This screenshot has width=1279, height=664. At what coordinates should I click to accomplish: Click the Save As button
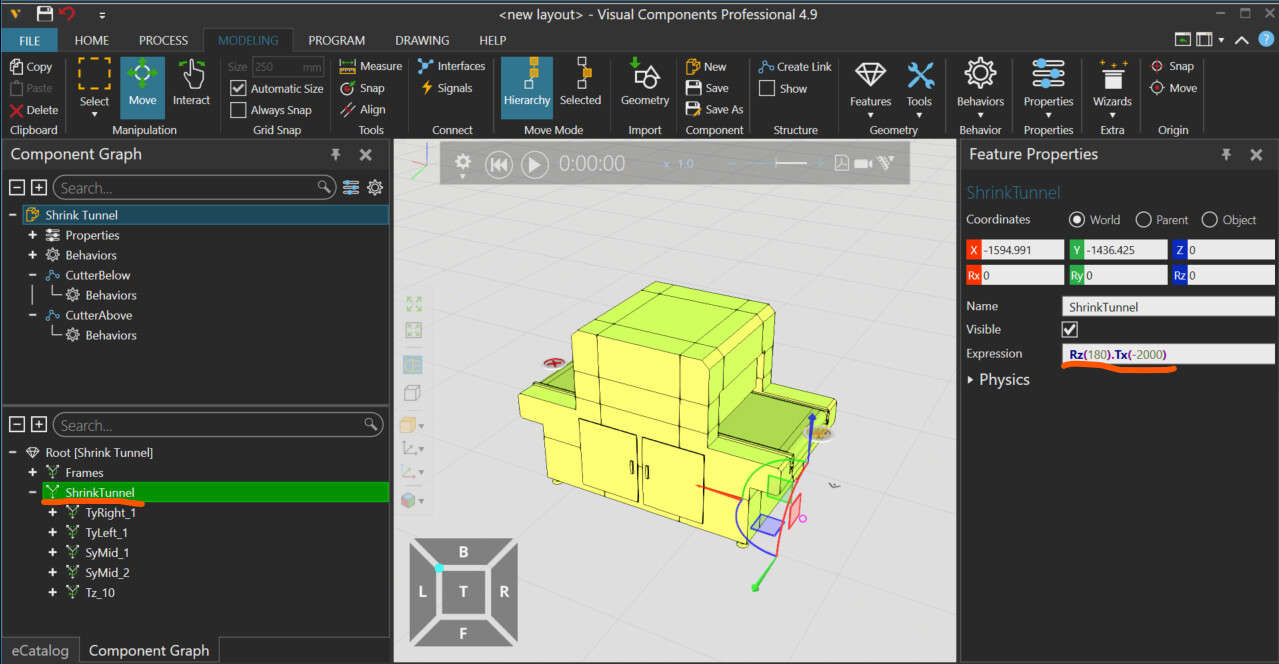714,109
